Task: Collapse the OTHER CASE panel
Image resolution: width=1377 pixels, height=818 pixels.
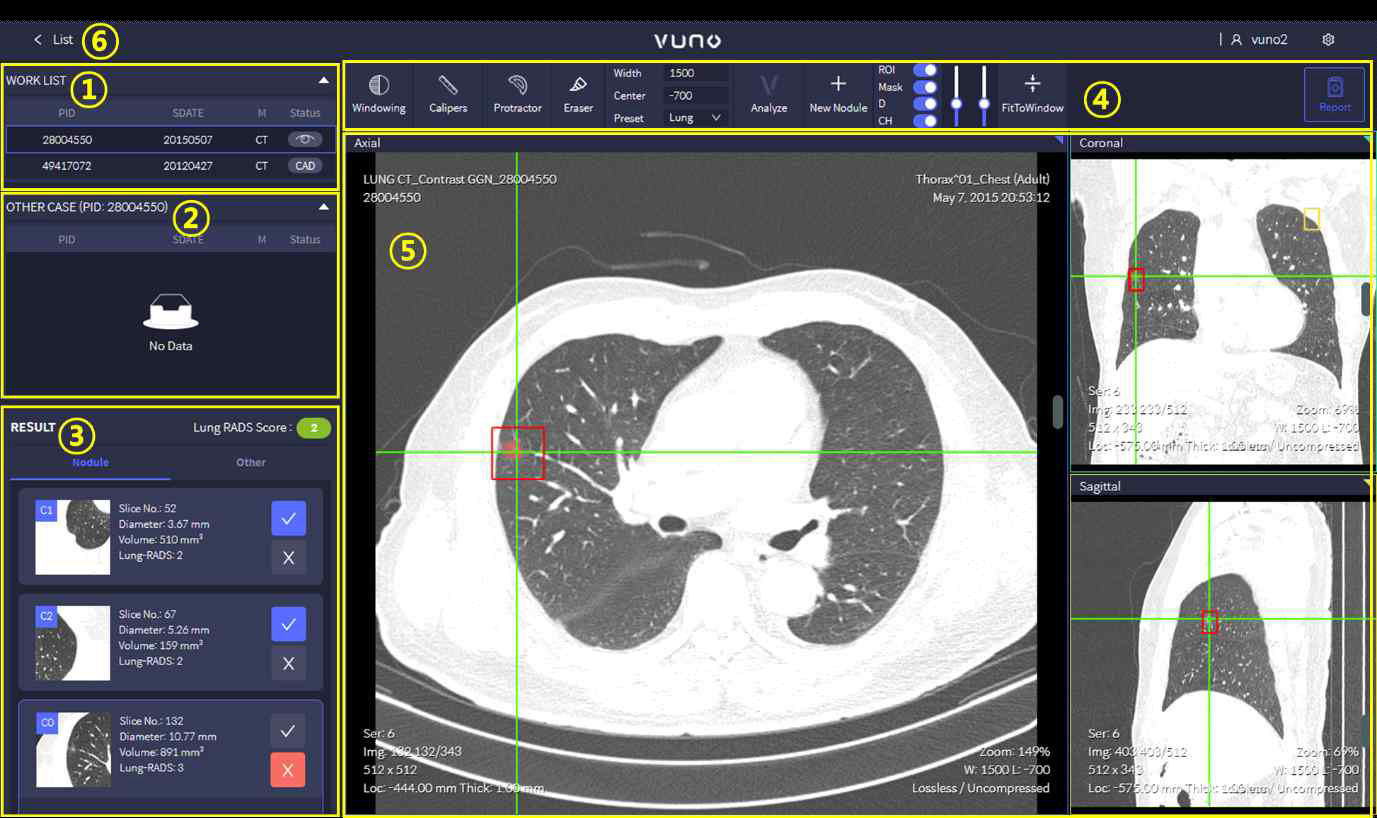Action: [x=323, y=207]
